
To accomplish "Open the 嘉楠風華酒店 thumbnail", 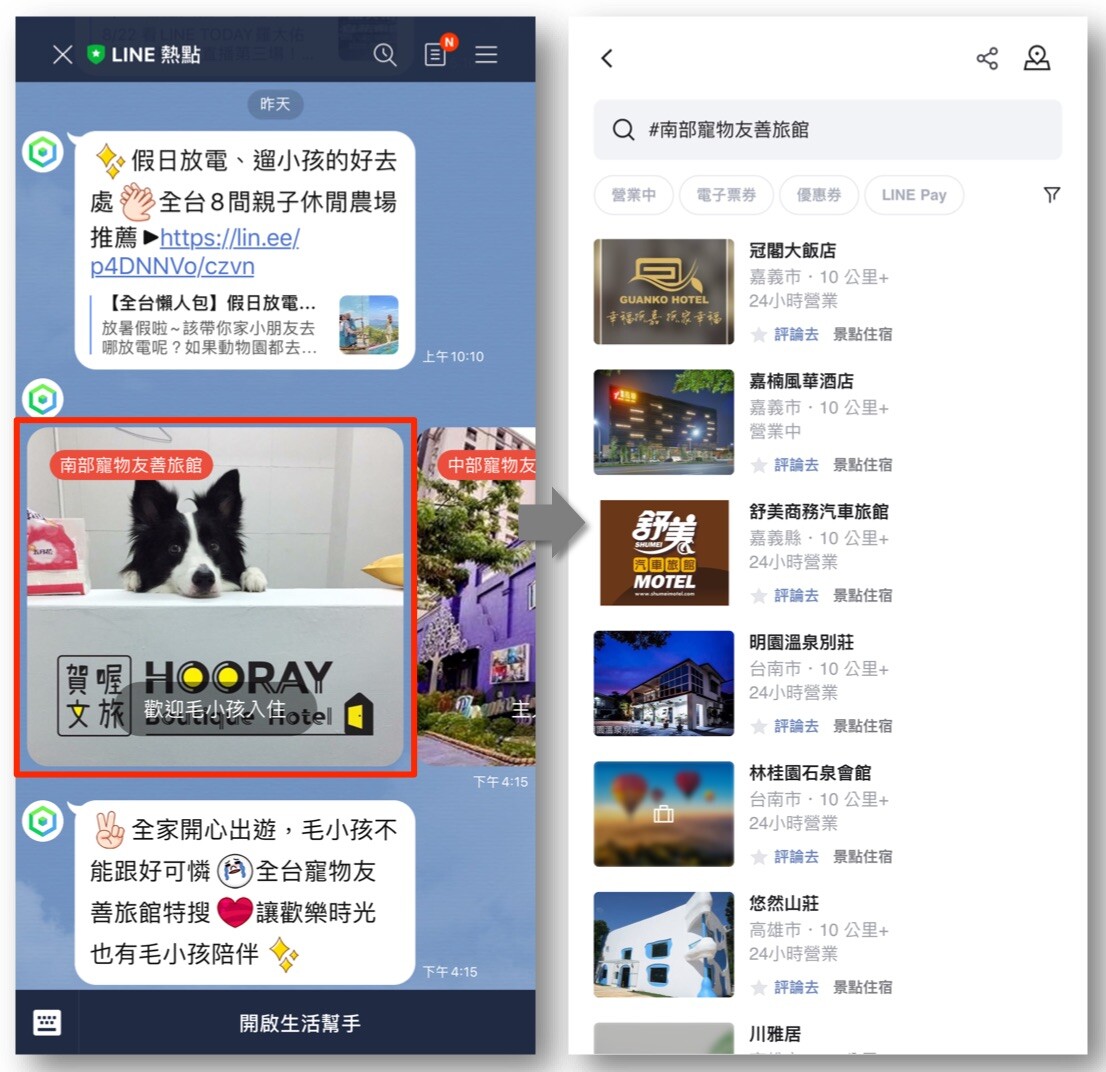I will click(x=664, y=422).
